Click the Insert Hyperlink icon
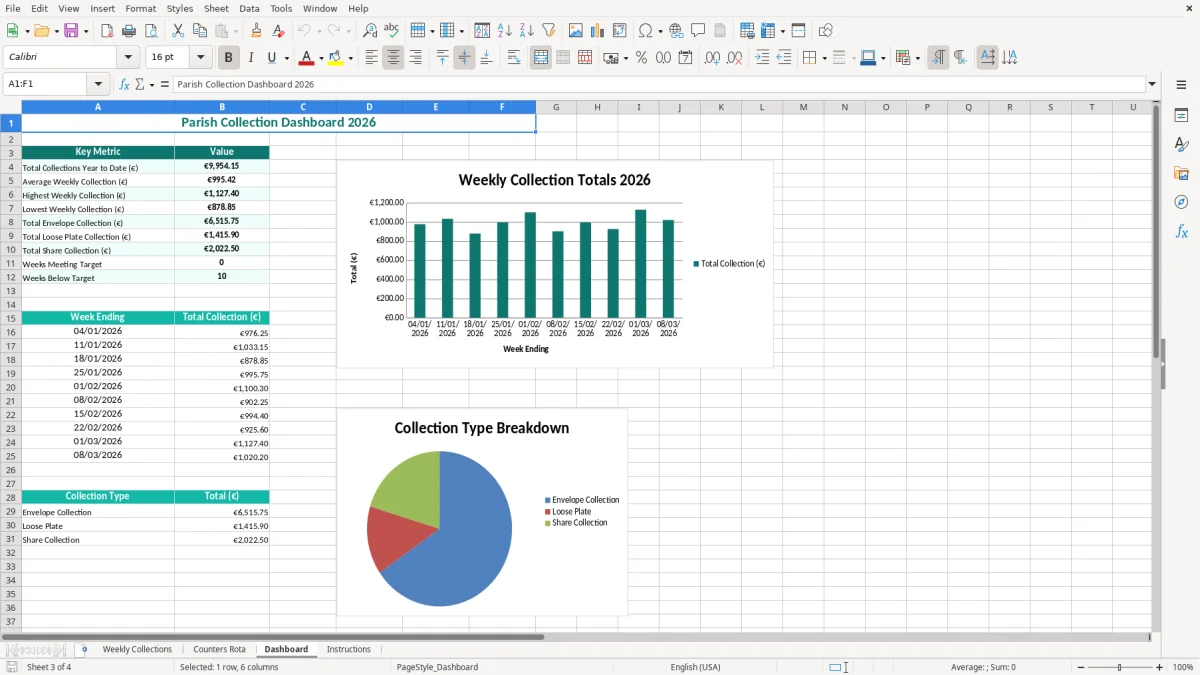This screenshot has width=1200, height=675. [x=676, y=31]
